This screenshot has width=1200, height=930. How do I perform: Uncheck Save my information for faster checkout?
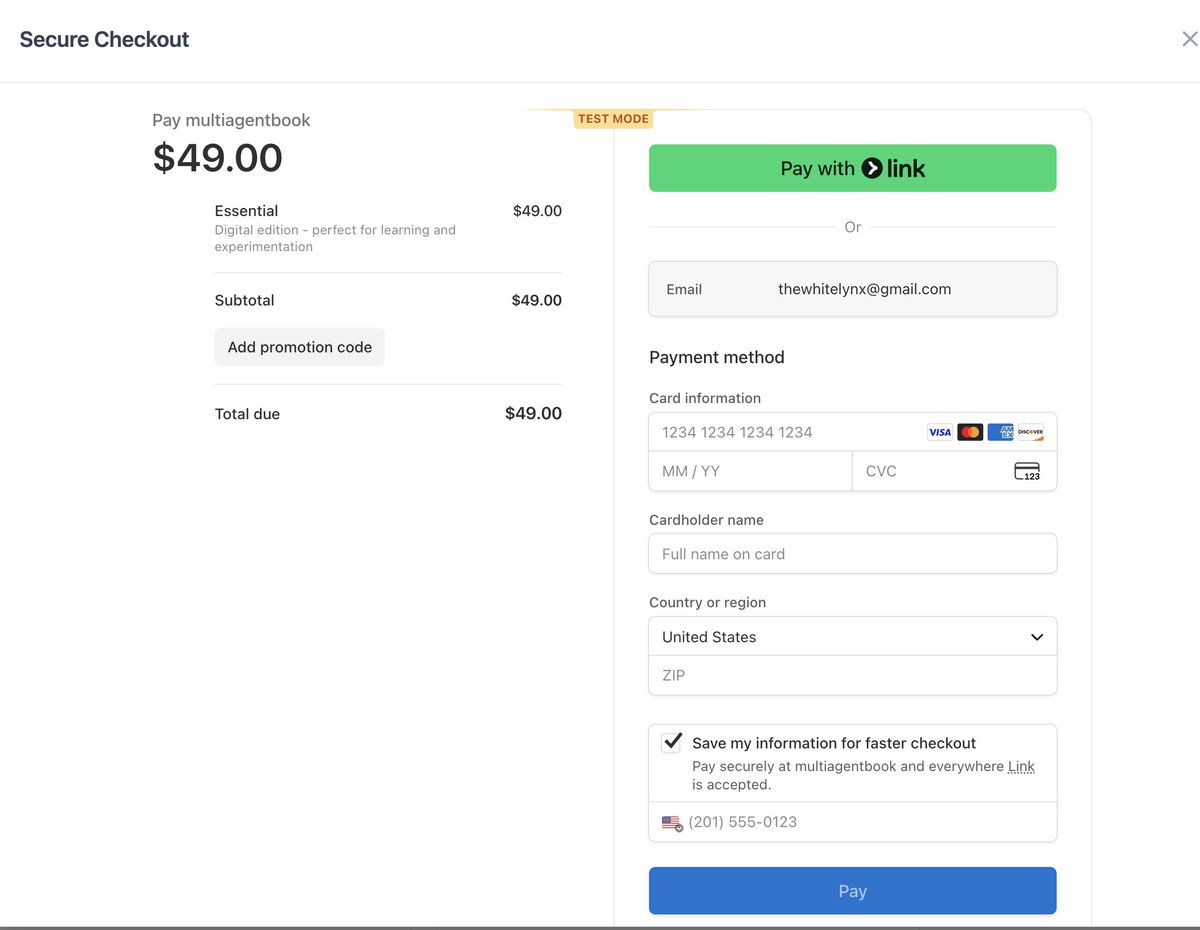pyautogui.click(x=672, y=743)
